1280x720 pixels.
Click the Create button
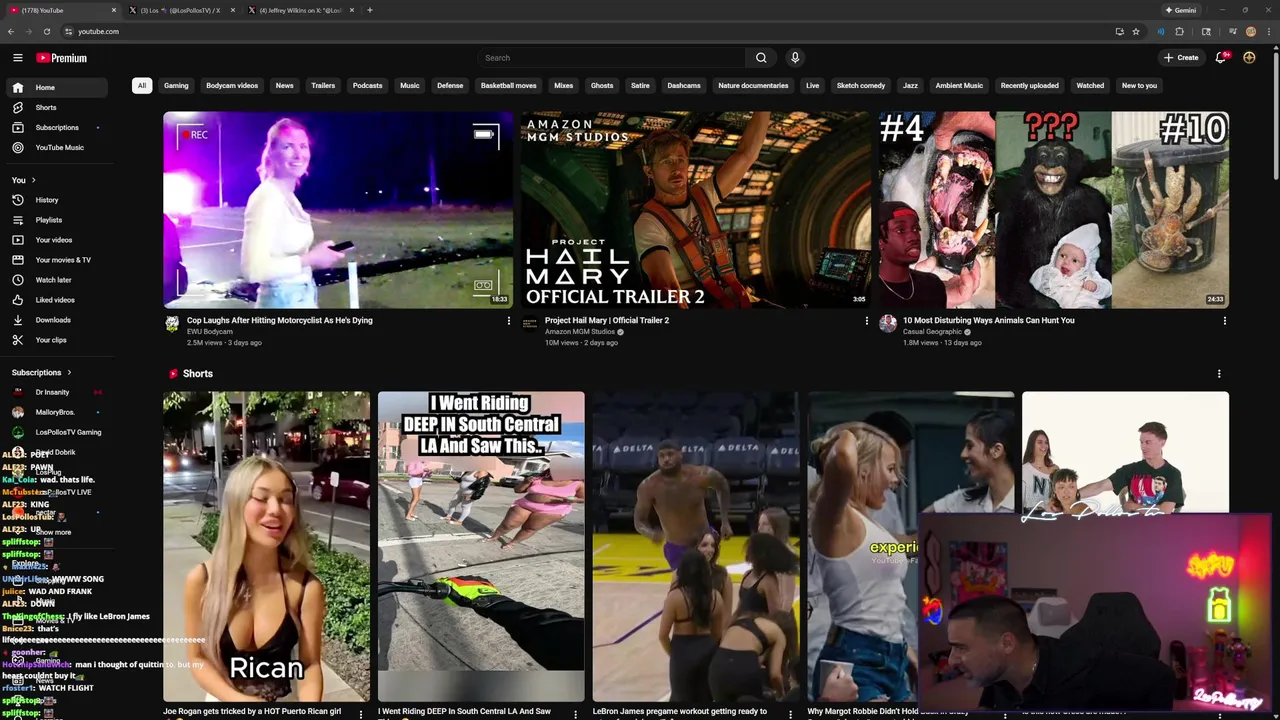click(x=1181, y=58)
